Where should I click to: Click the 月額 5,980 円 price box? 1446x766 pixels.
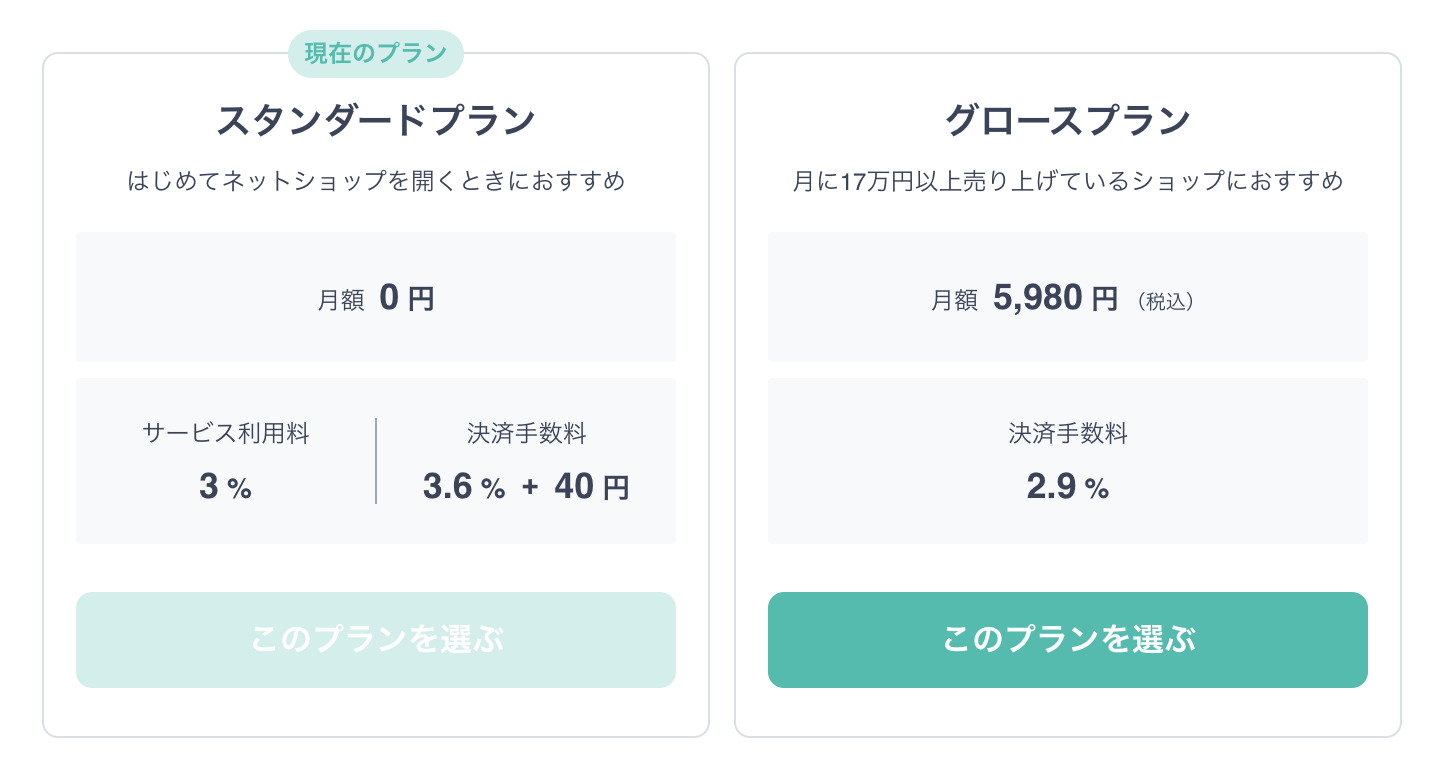1067,297
